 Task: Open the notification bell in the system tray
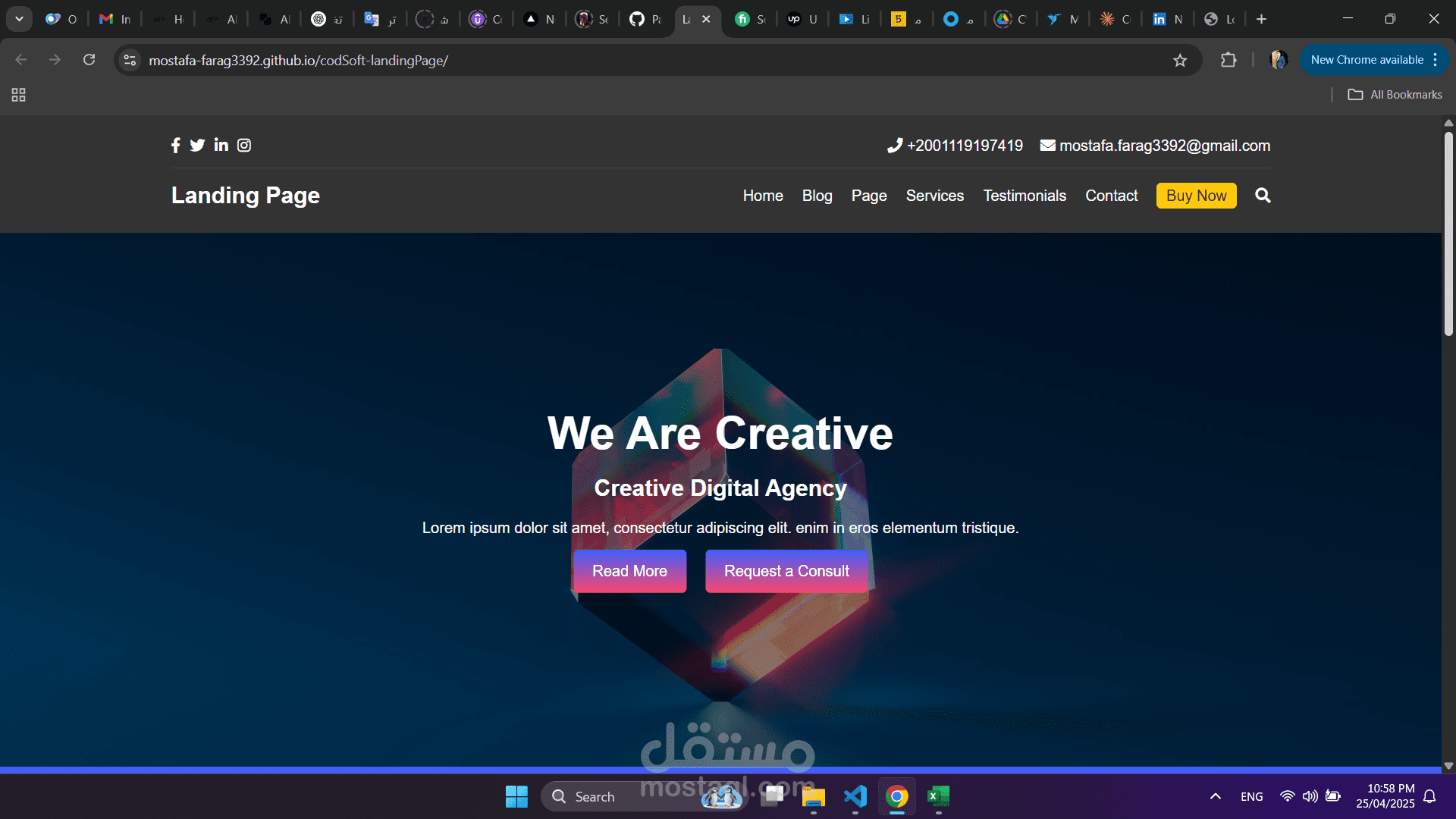(1430, 796)
